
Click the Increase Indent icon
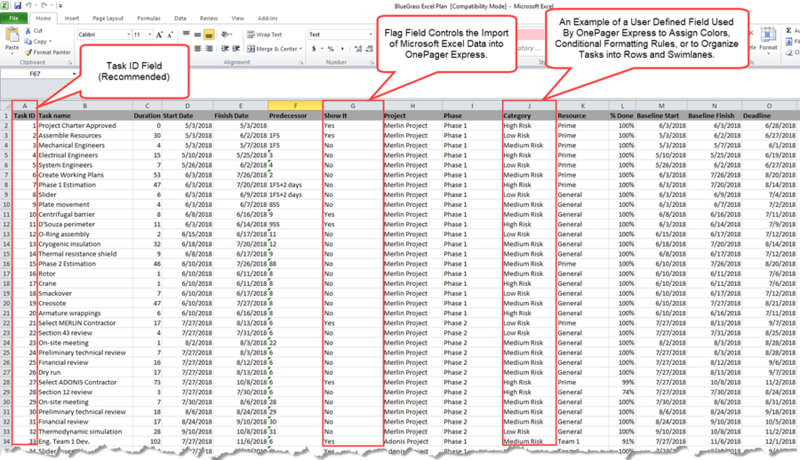(236, 48)
